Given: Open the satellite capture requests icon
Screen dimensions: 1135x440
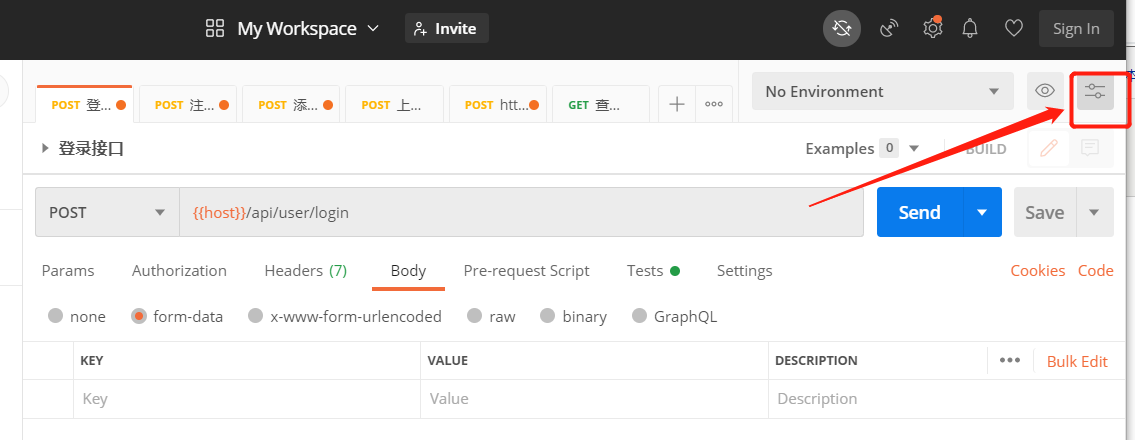Looking at the screenshot, I should [888, 29].
